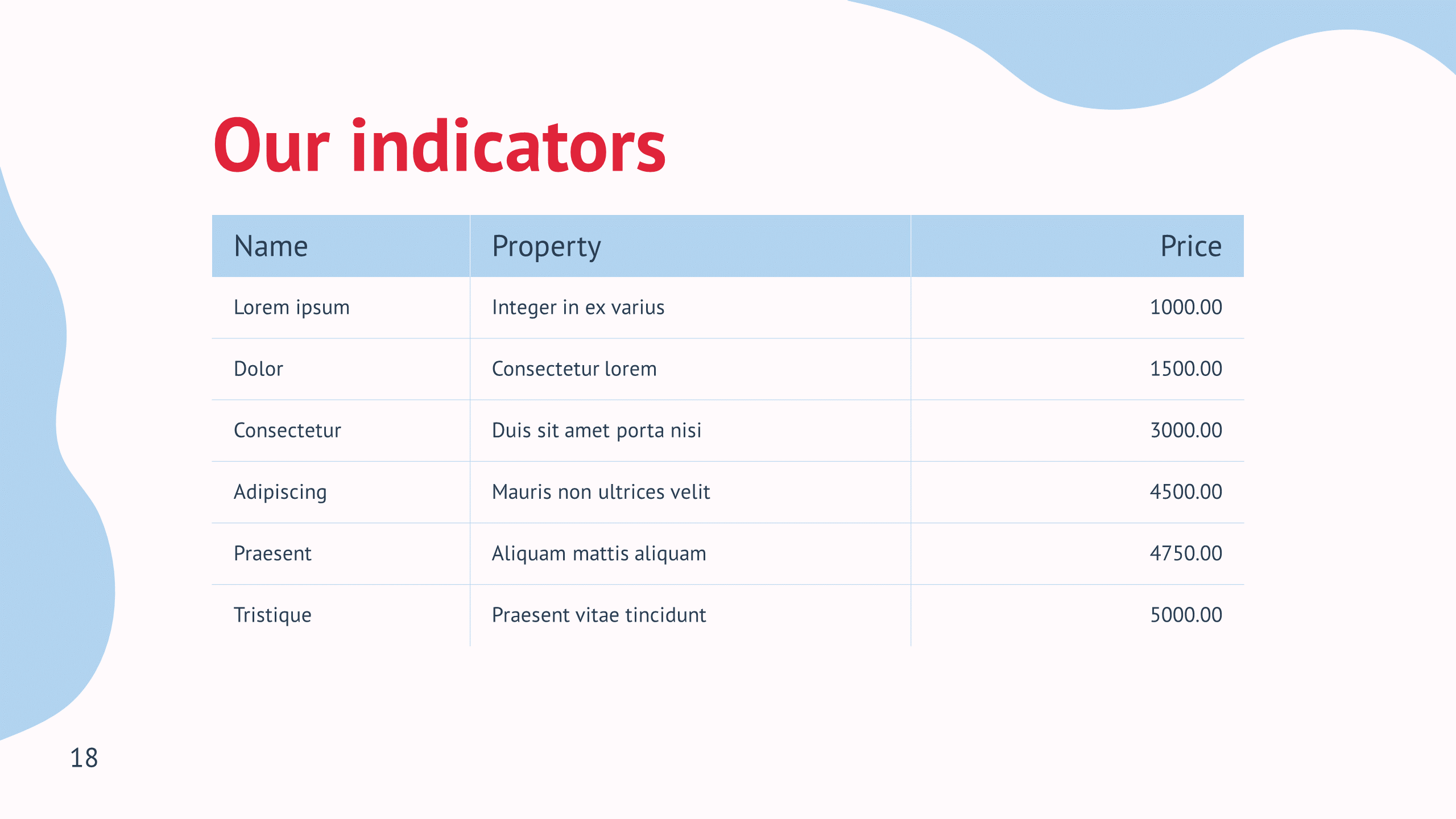The height and width of the screenshot is (819, 1456).
Task: Select the 'Mauris non ultrices velit' cell
Action: (601, 492)
